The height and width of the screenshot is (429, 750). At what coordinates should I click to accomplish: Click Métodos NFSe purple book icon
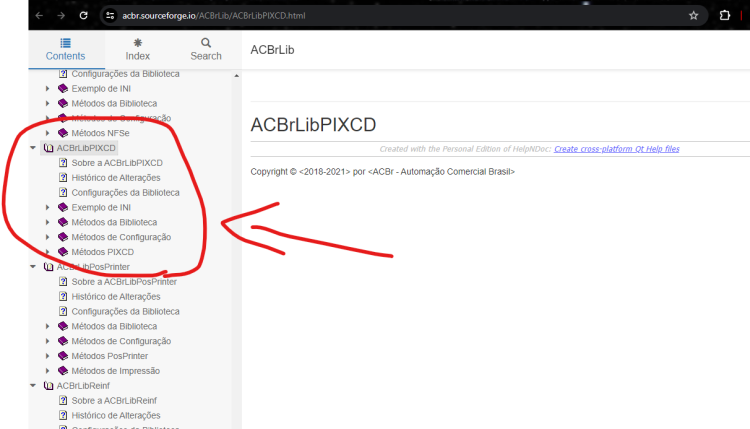coord(63,133)
